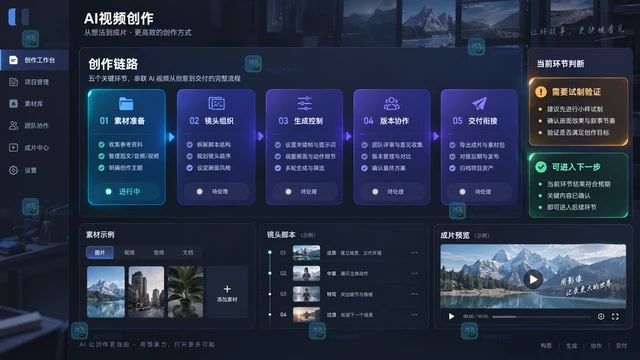Open shot 04 sunset thumbnail in 镜头脚本
The width and height of the screenshot is (640, 360).
point(307,314)
